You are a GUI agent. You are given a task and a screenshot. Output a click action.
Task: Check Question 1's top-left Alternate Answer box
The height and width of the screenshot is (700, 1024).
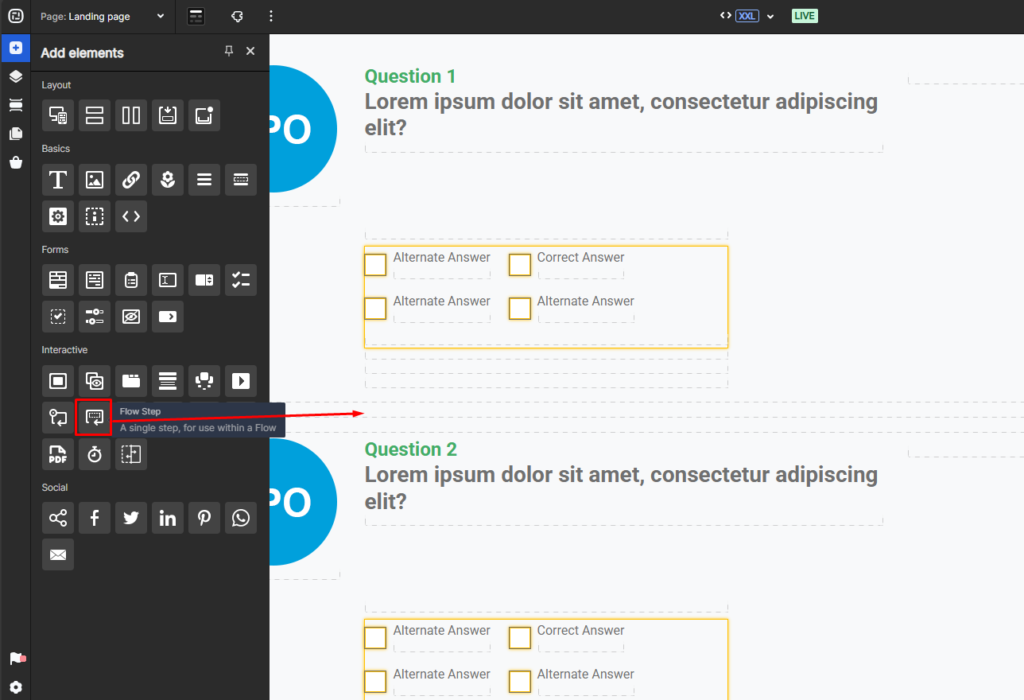click(x=376, y=265)
